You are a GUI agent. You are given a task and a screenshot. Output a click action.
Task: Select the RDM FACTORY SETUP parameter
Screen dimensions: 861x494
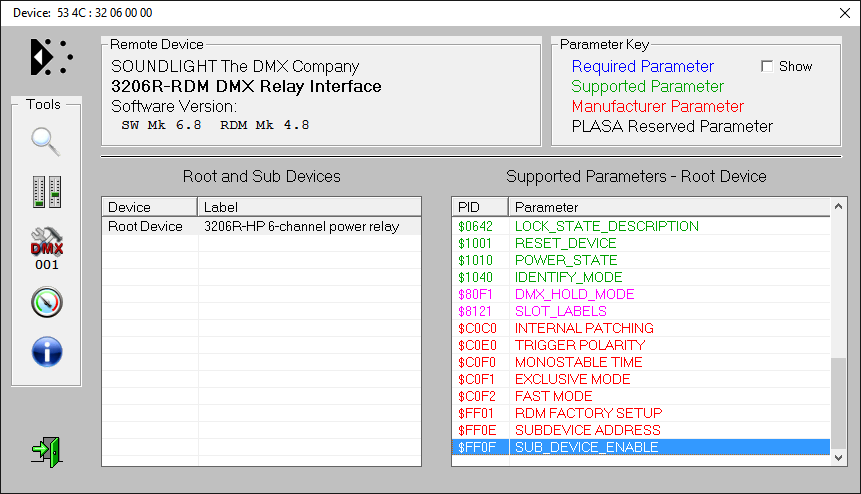click(x=588, y=413)
